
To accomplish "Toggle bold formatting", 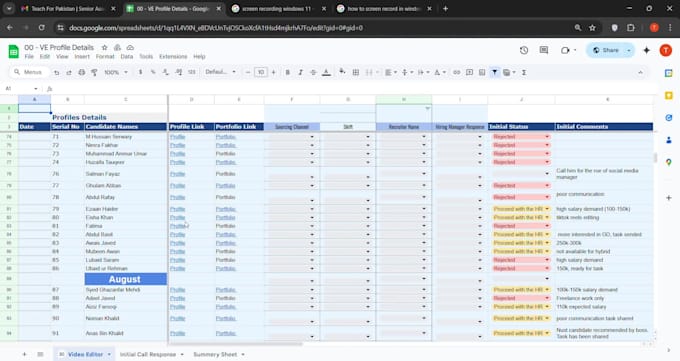I will pos(288,72).
